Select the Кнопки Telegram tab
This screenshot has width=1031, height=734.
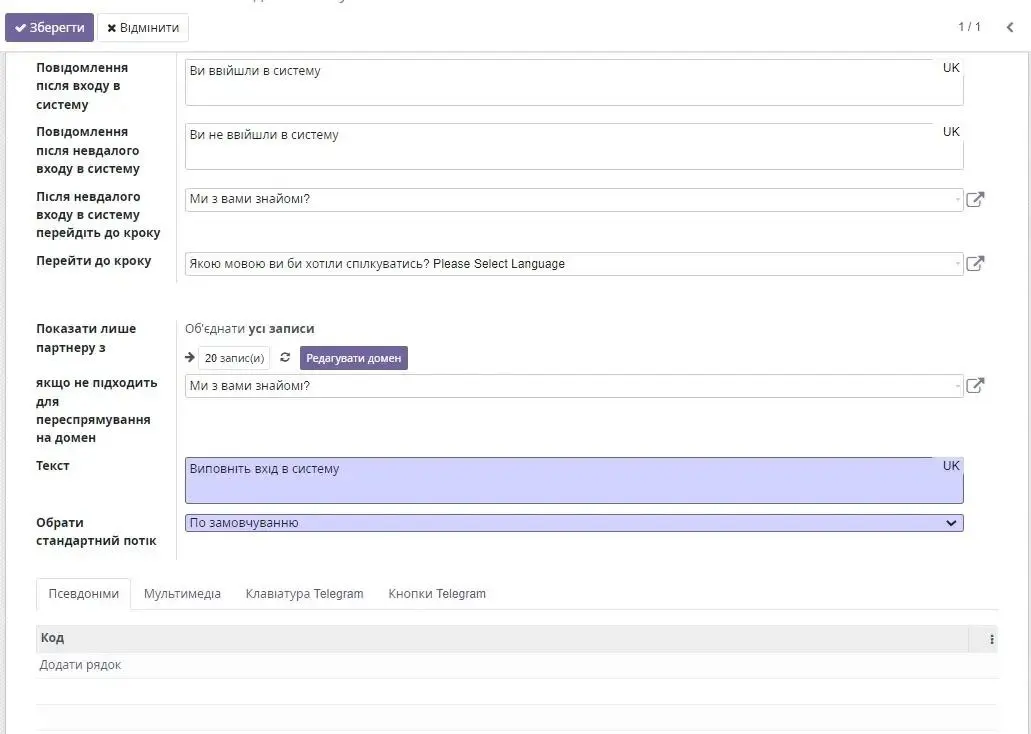tap(437, 594)
